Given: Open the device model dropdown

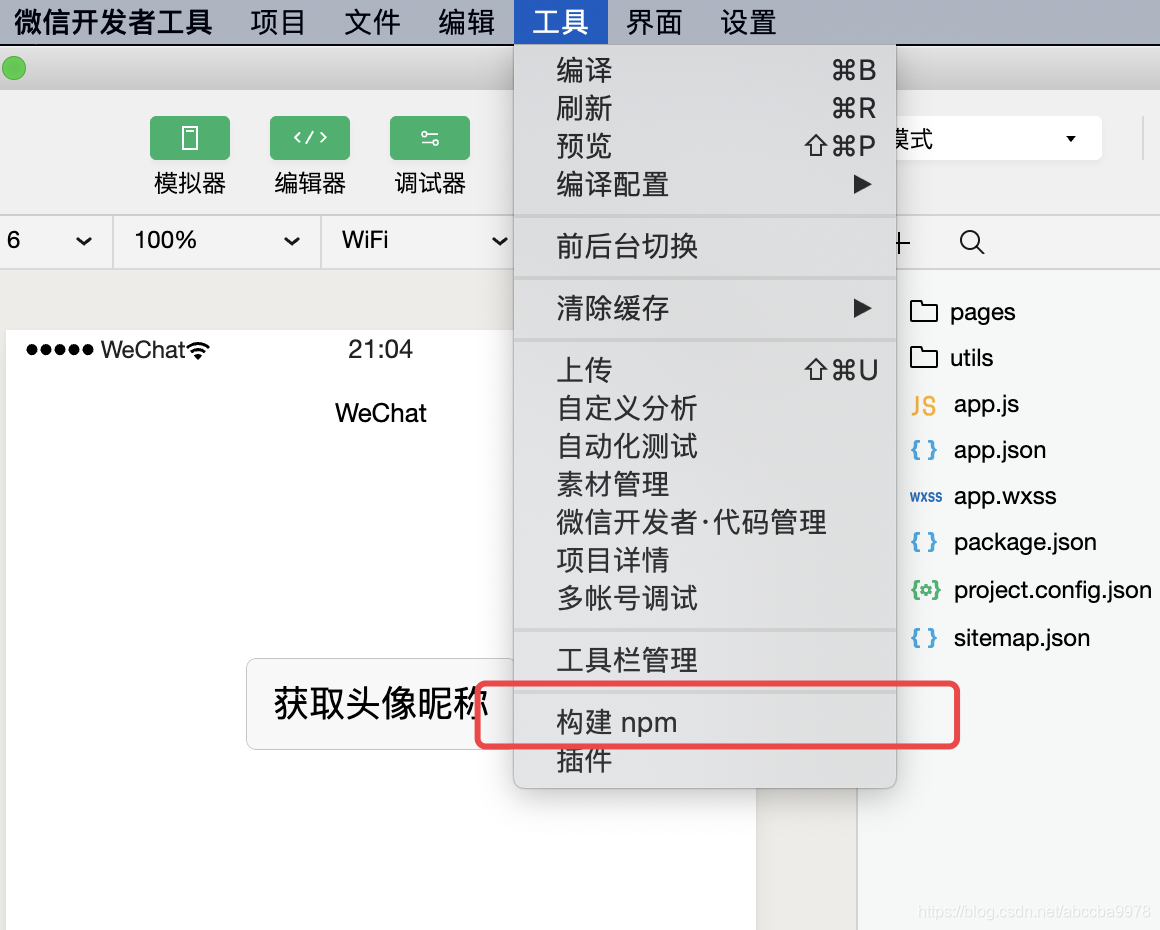Looking at the screenshot, I should [55, 241].
